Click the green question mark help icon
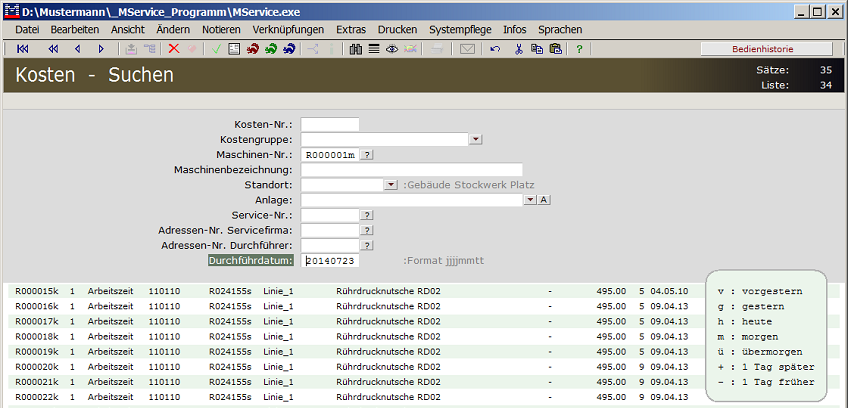The width and height of the screenshot is (848, 408). (x=579, y=48)
